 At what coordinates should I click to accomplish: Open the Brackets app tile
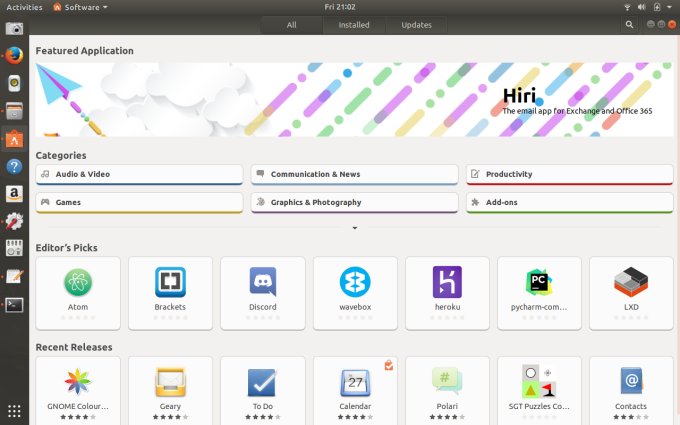170,293
